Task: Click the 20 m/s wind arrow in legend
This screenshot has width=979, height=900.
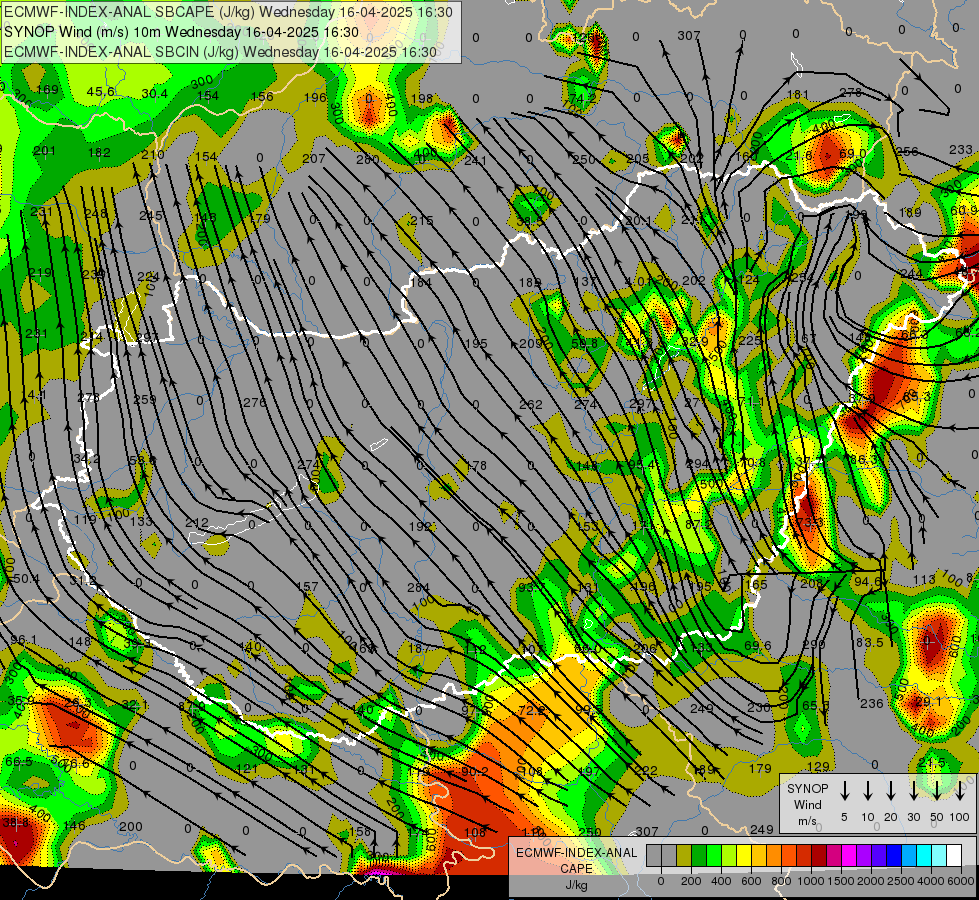Action: [x=890, y=791]
